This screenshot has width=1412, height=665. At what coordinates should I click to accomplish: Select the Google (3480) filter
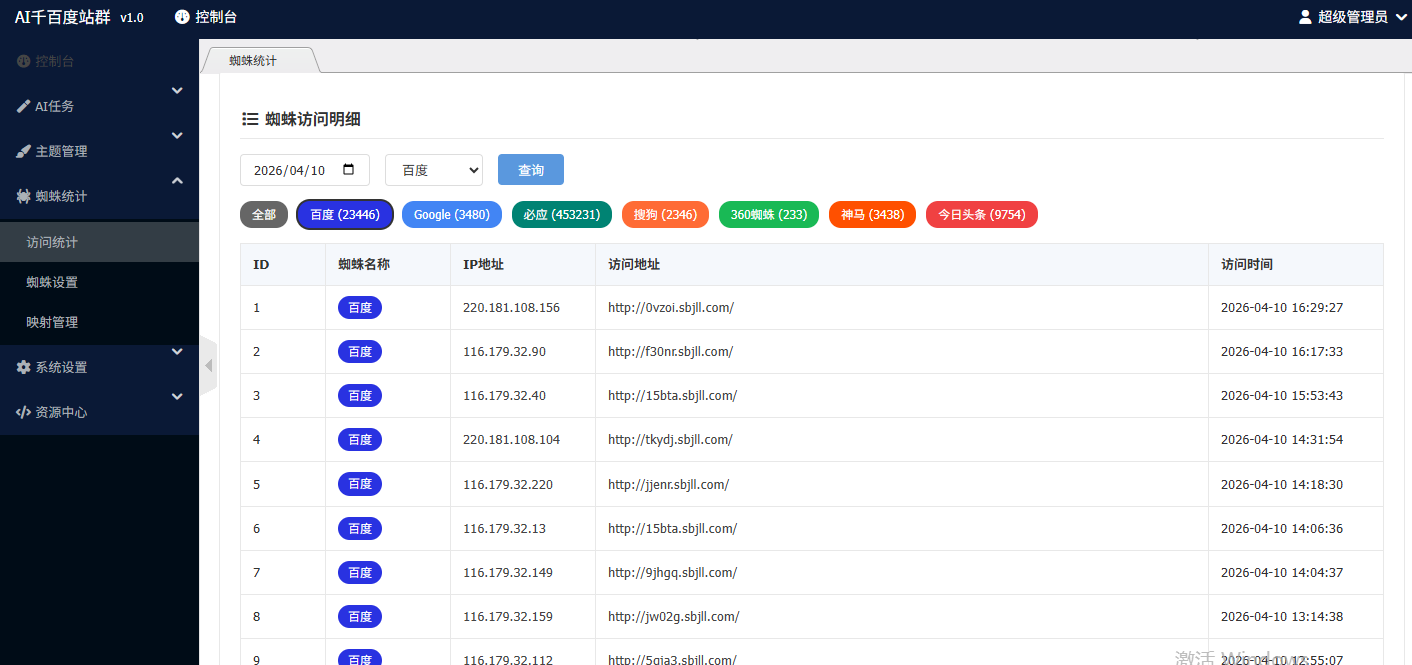[x=451, y=214]
